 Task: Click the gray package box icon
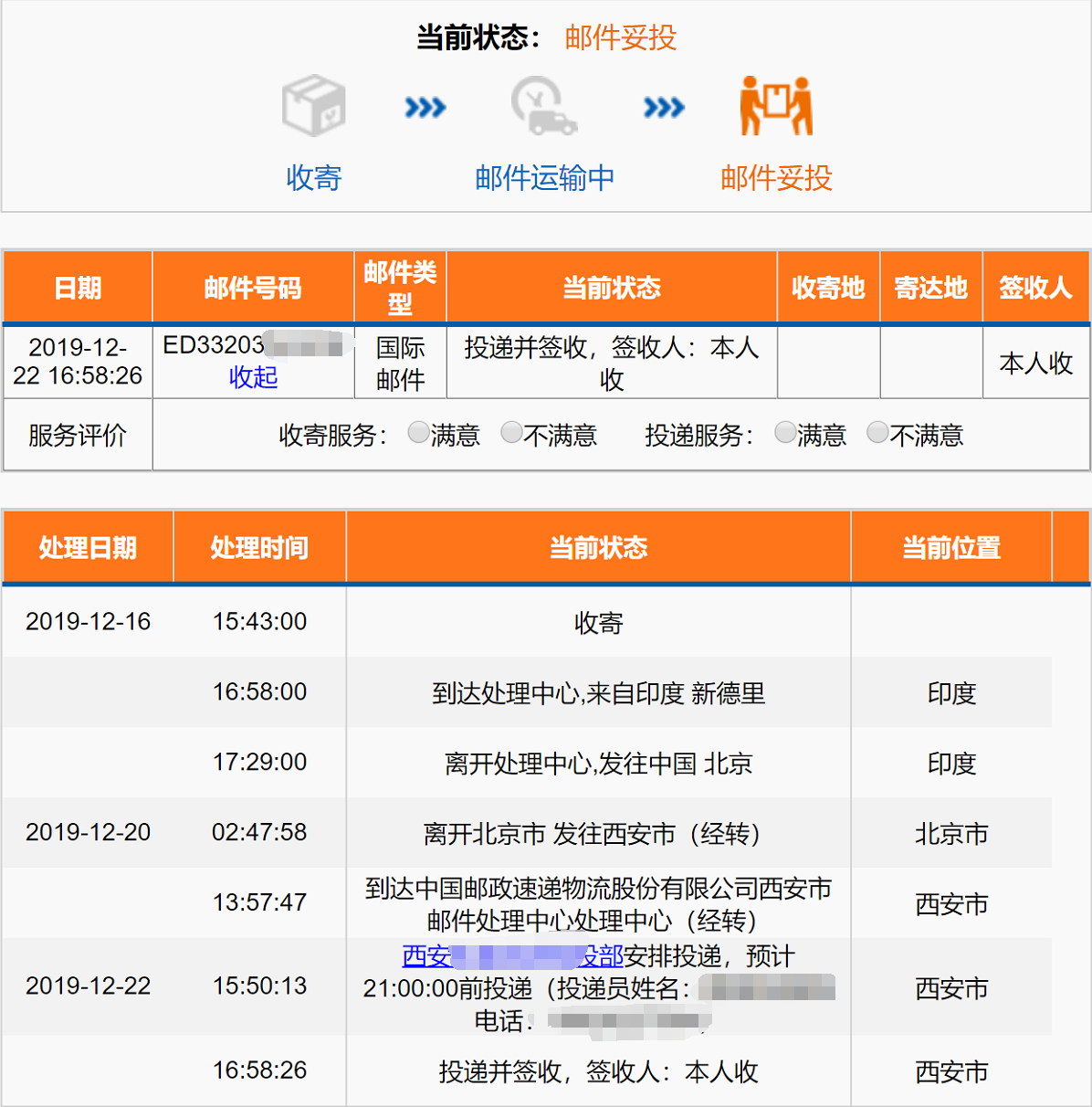313,106
